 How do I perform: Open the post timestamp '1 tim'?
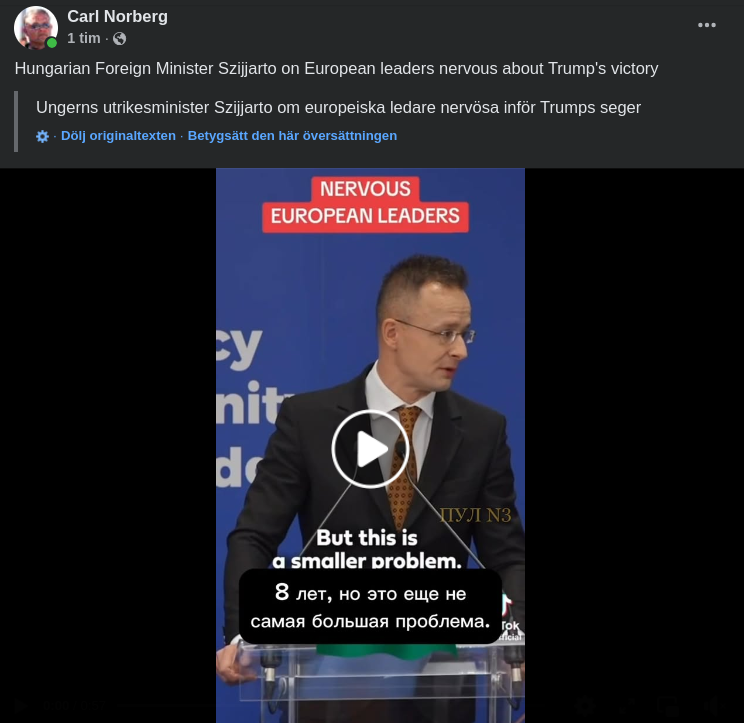(84, 38)
